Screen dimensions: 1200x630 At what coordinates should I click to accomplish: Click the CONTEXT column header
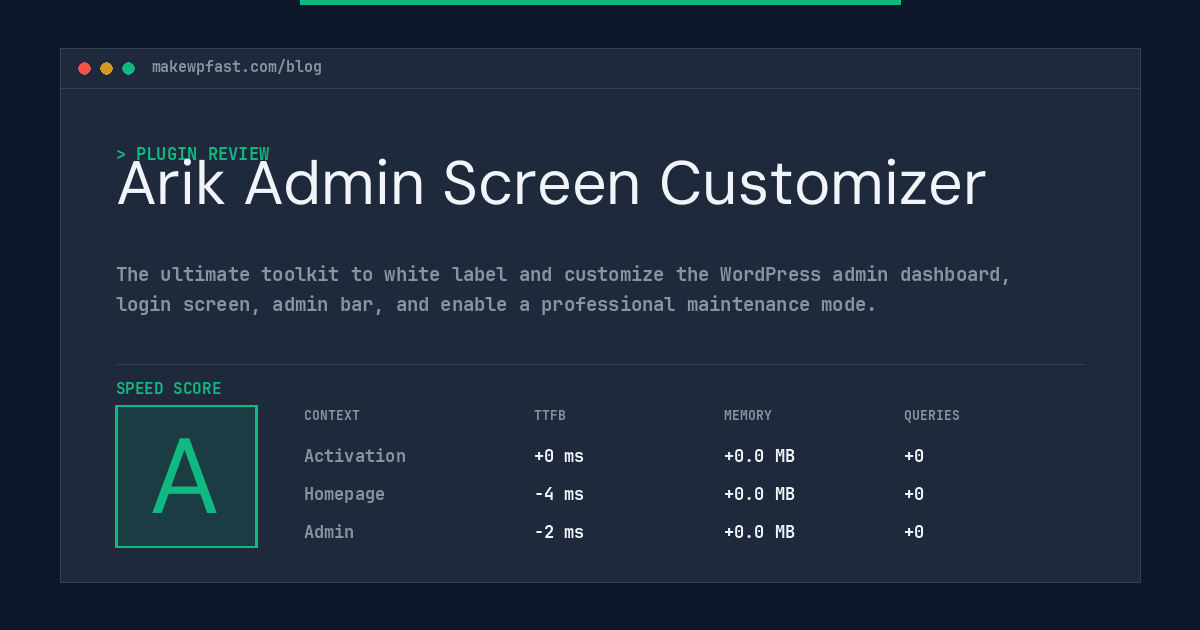point(332,416)
